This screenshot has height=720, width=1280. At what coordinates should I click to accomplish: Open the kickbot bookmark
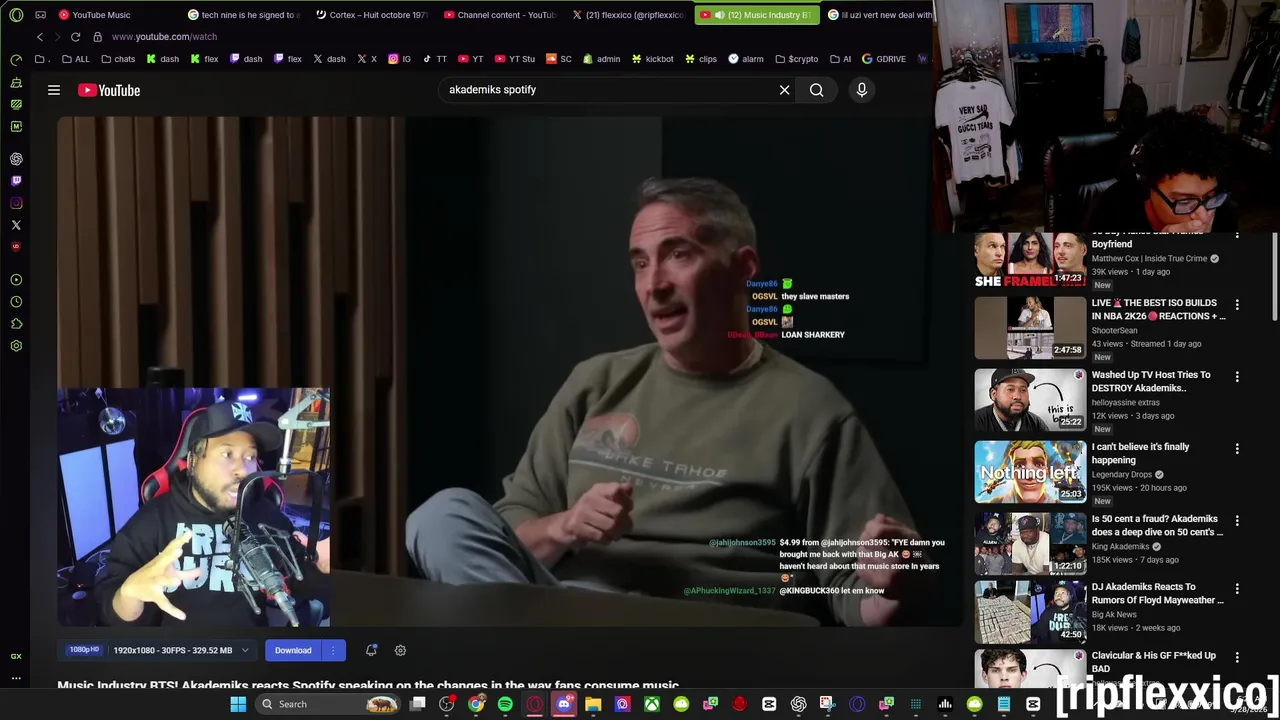(x=652, y=59)
